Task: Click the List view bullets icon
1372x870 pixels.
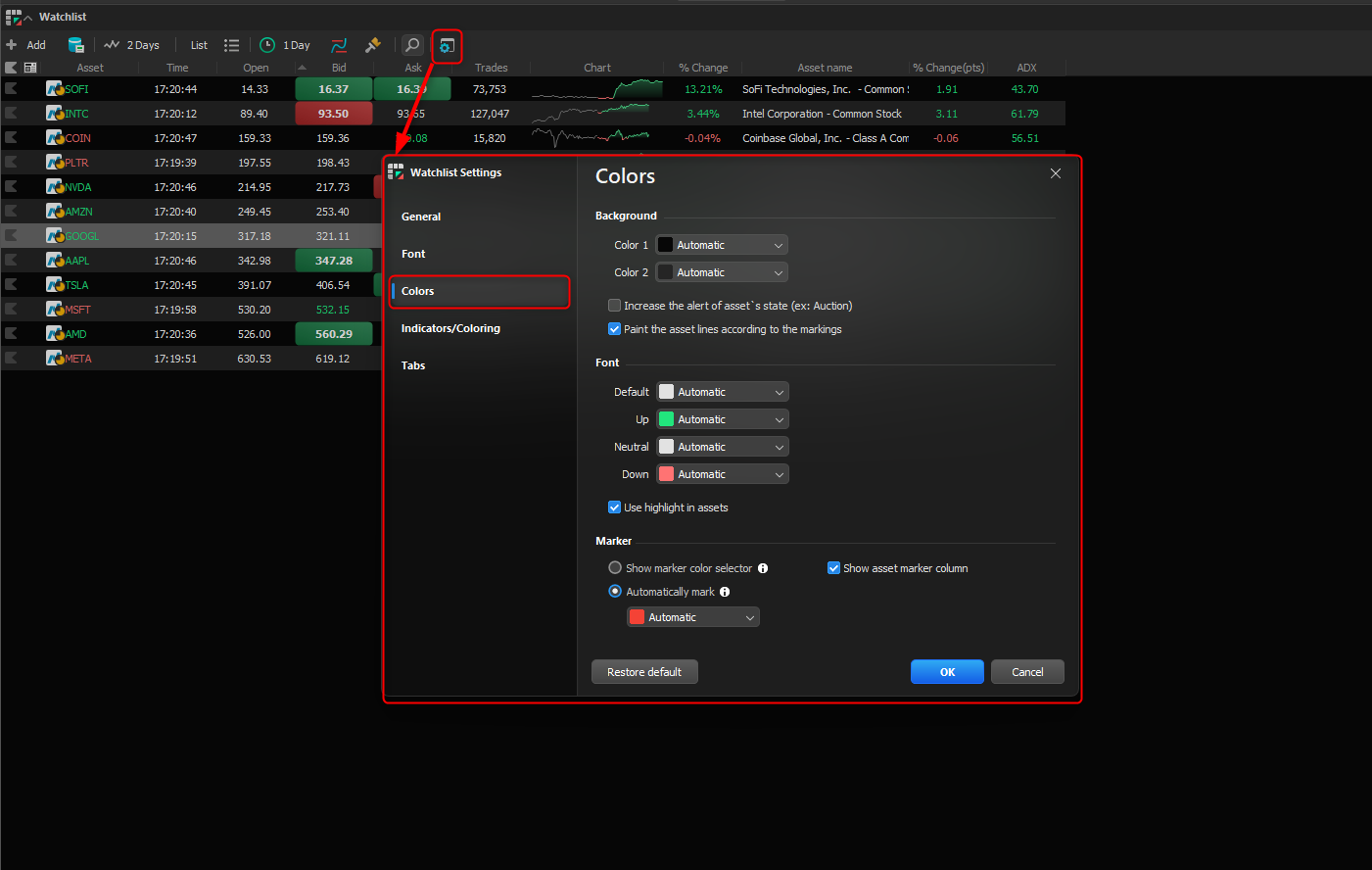Action: tap(231, 45)
